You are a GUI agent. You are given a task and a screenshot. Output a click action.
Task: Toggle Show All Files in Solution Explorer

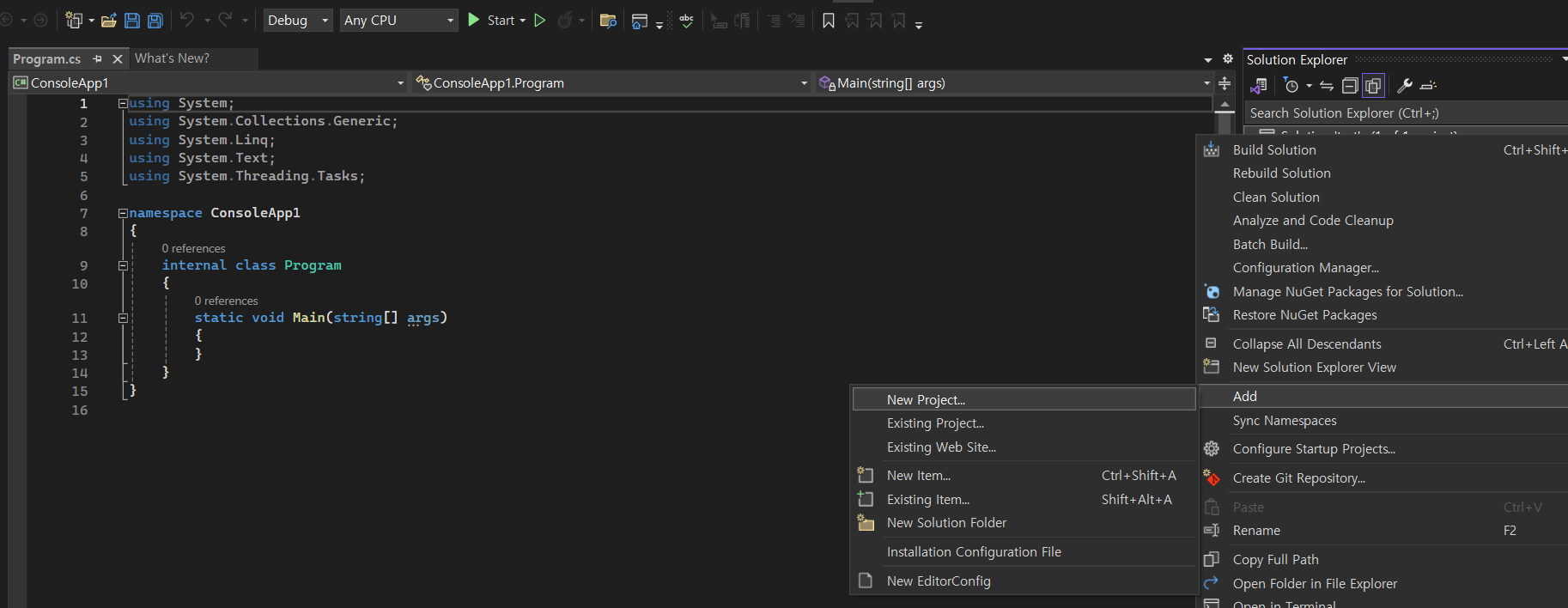1373,86
